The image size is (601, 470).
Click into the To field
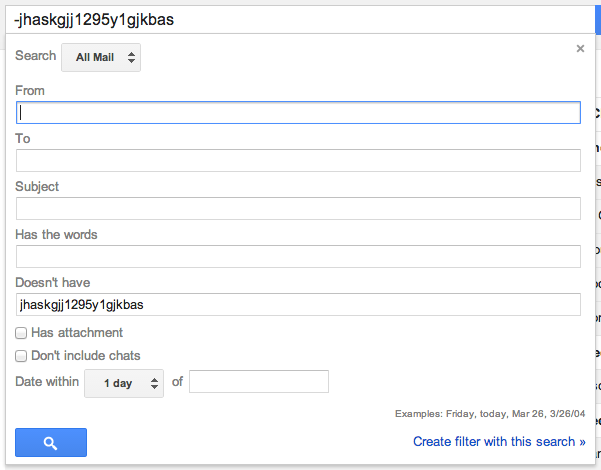click(x=298, y=161)
